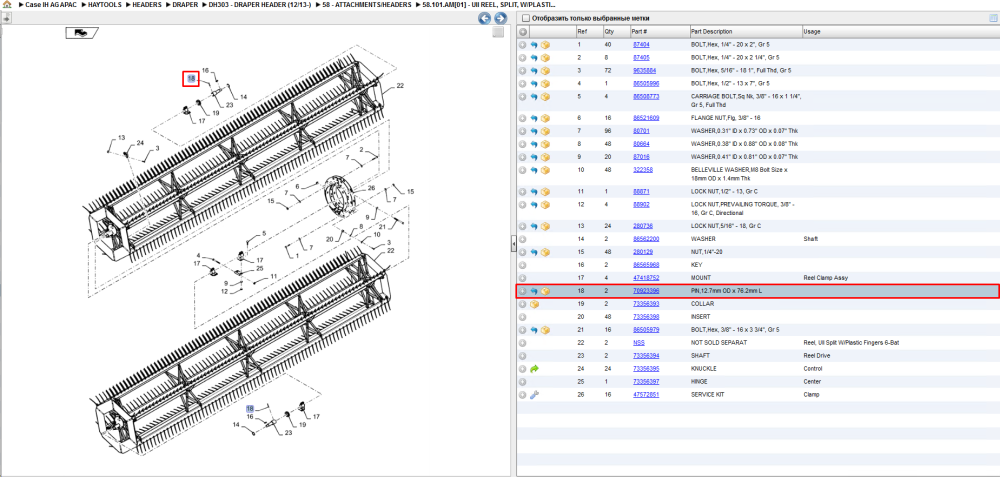Click the box icon for COLLAR row
Image resolution: width=1000 pixels, height=477 pixels.
tap(534, 304)
